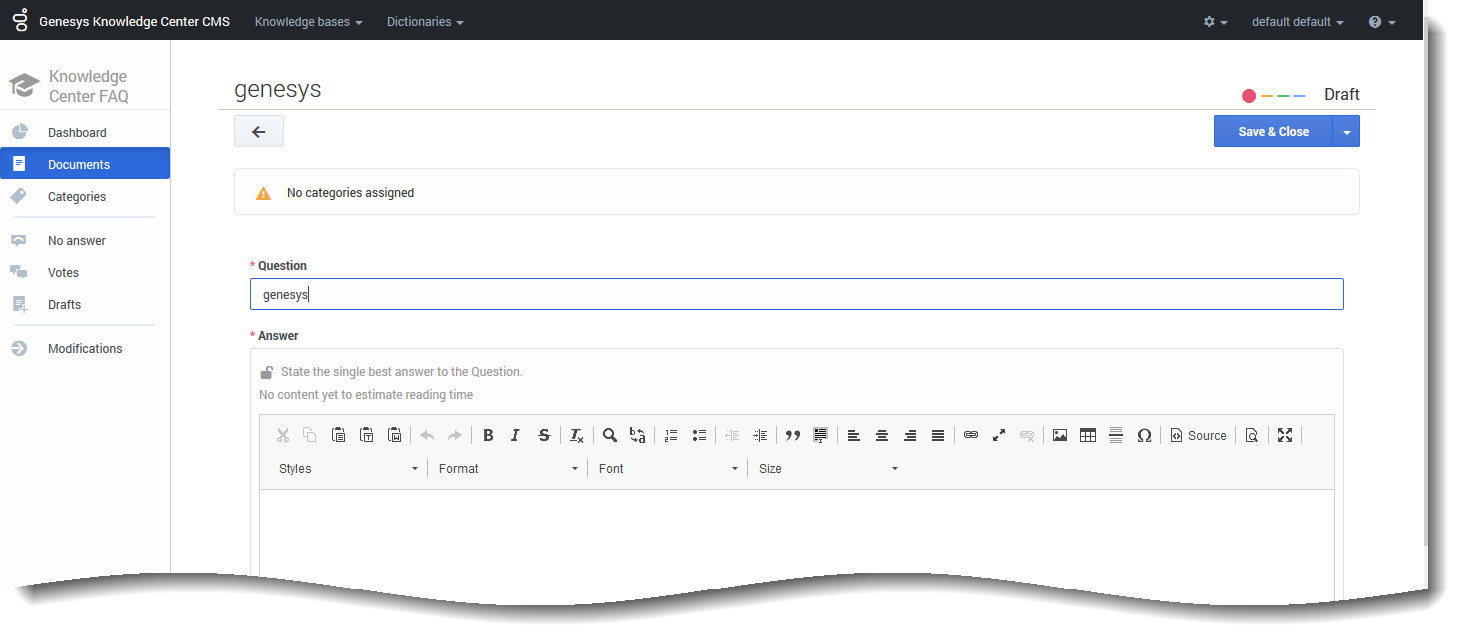Toggle bold formatting in answer editor
This screenshot has width=1462, height=640.
click(x=488, y=435)
